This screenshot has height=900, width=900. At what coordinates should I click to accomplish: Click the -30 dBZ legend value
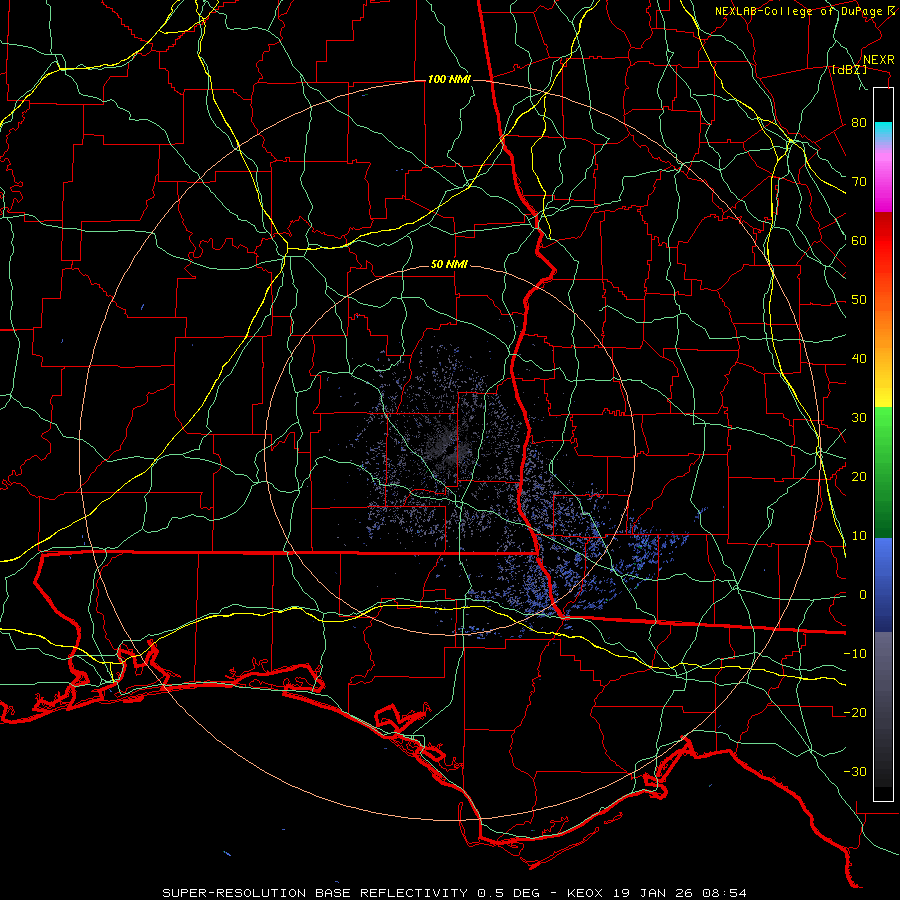click(855, 771)
